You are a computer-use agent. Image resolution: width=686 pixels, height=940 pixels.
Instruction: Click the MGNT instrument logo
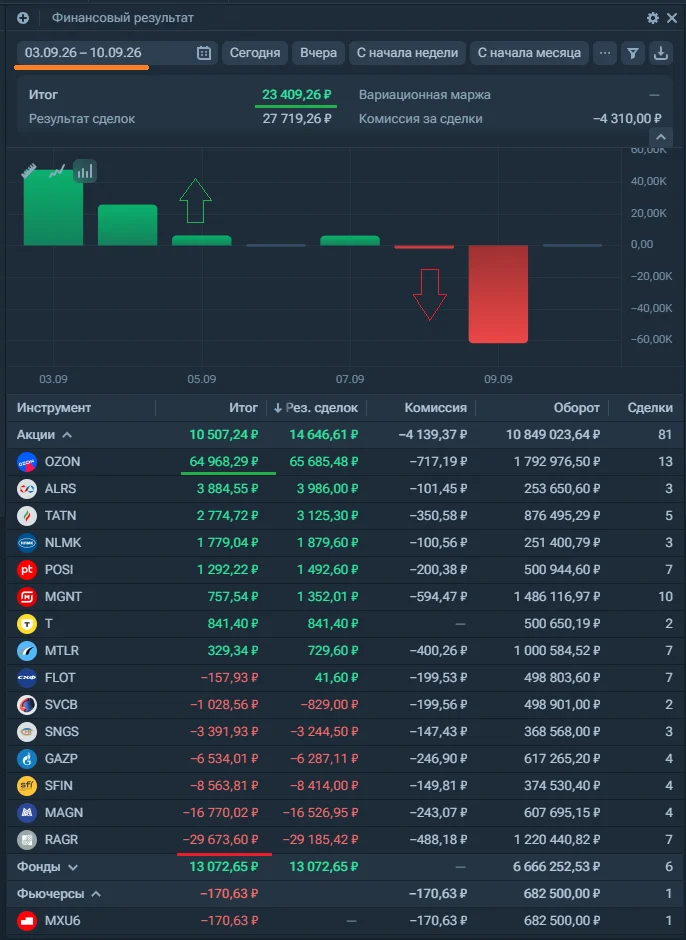[x=27, y=596]
